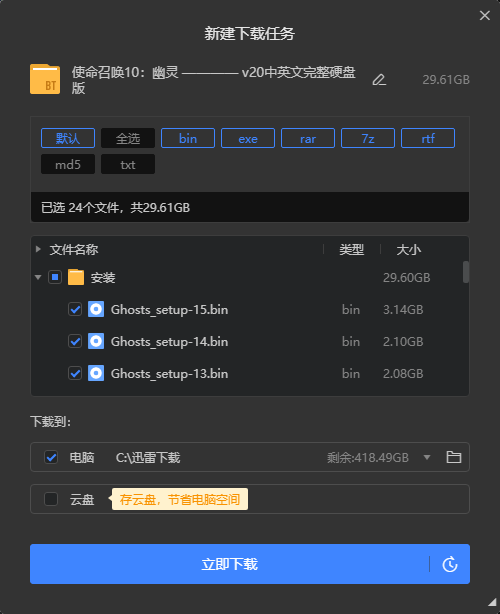Open the browse-folder icon for download path
This screenshot has width=500, height=614.
point(454,457)
